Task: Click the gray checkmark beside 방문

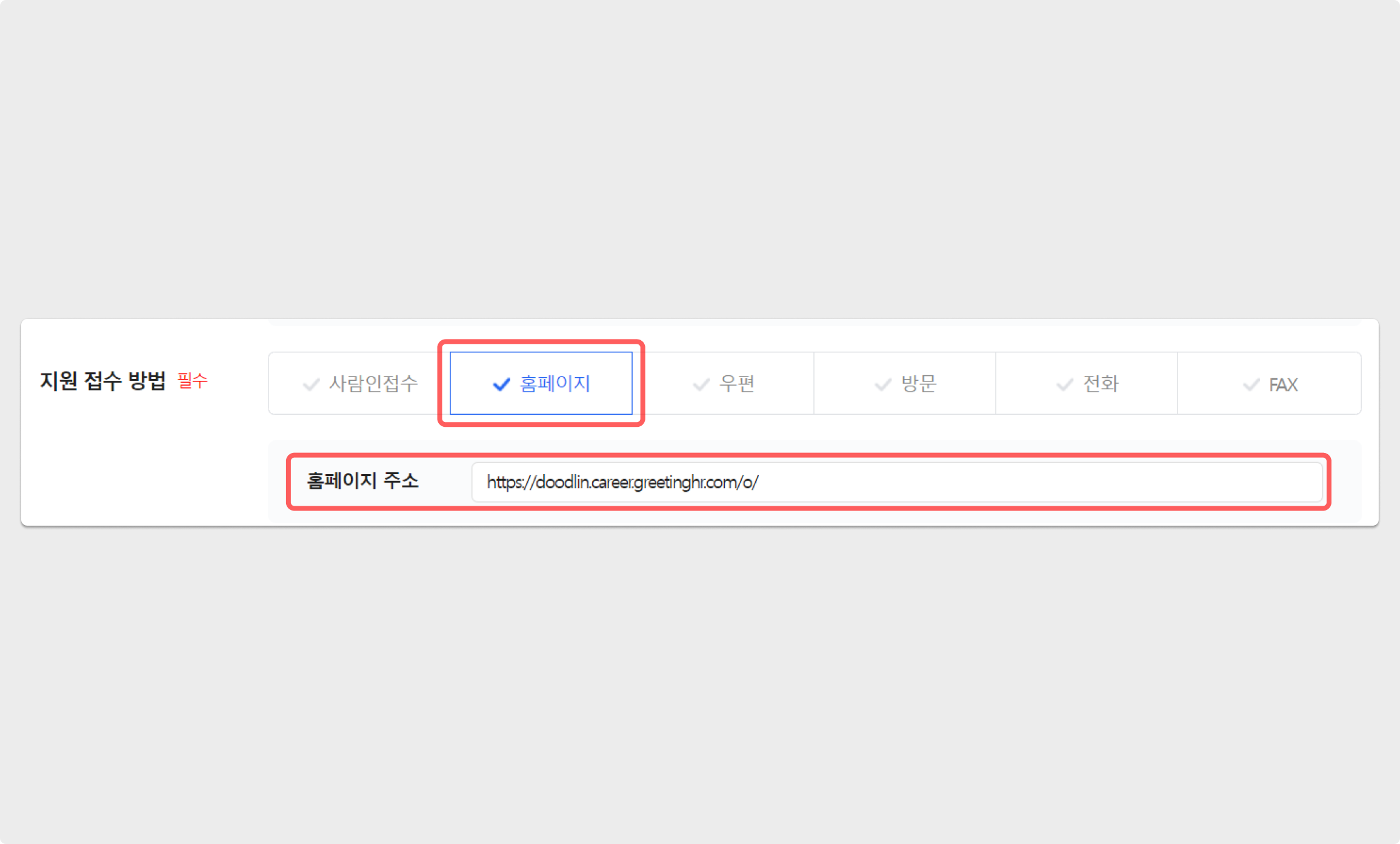Action: coord(883,384)
